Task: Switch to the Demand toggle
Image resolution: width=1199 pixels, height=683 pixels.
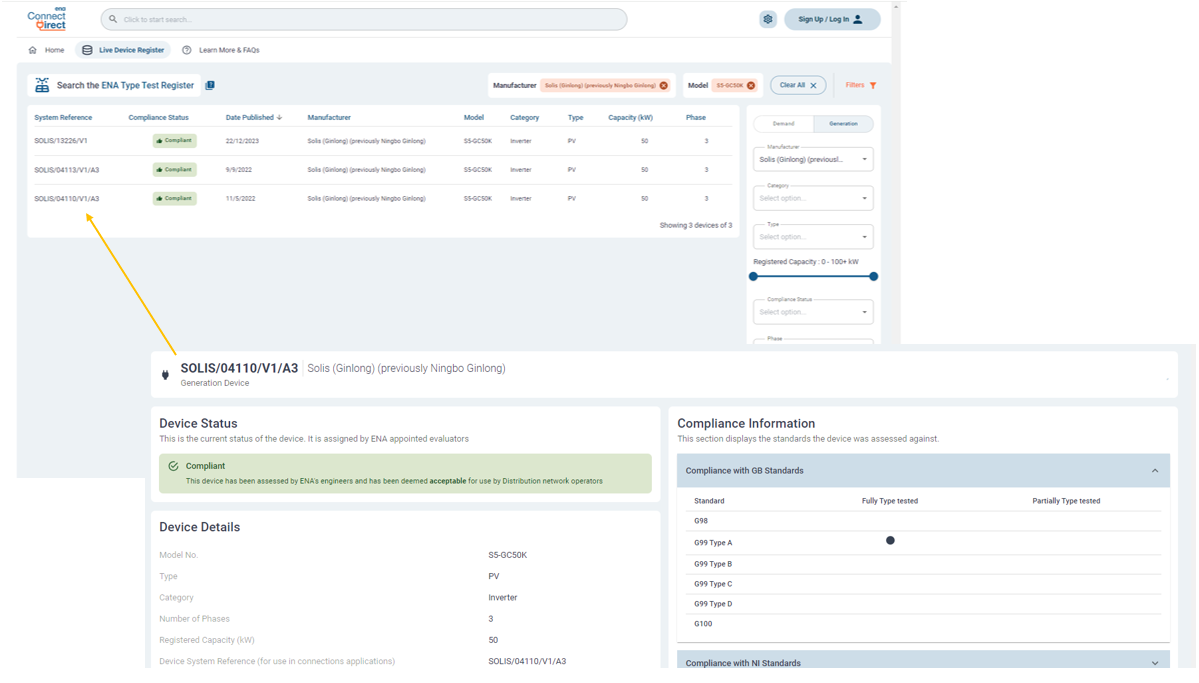Action: coord(784,124)
